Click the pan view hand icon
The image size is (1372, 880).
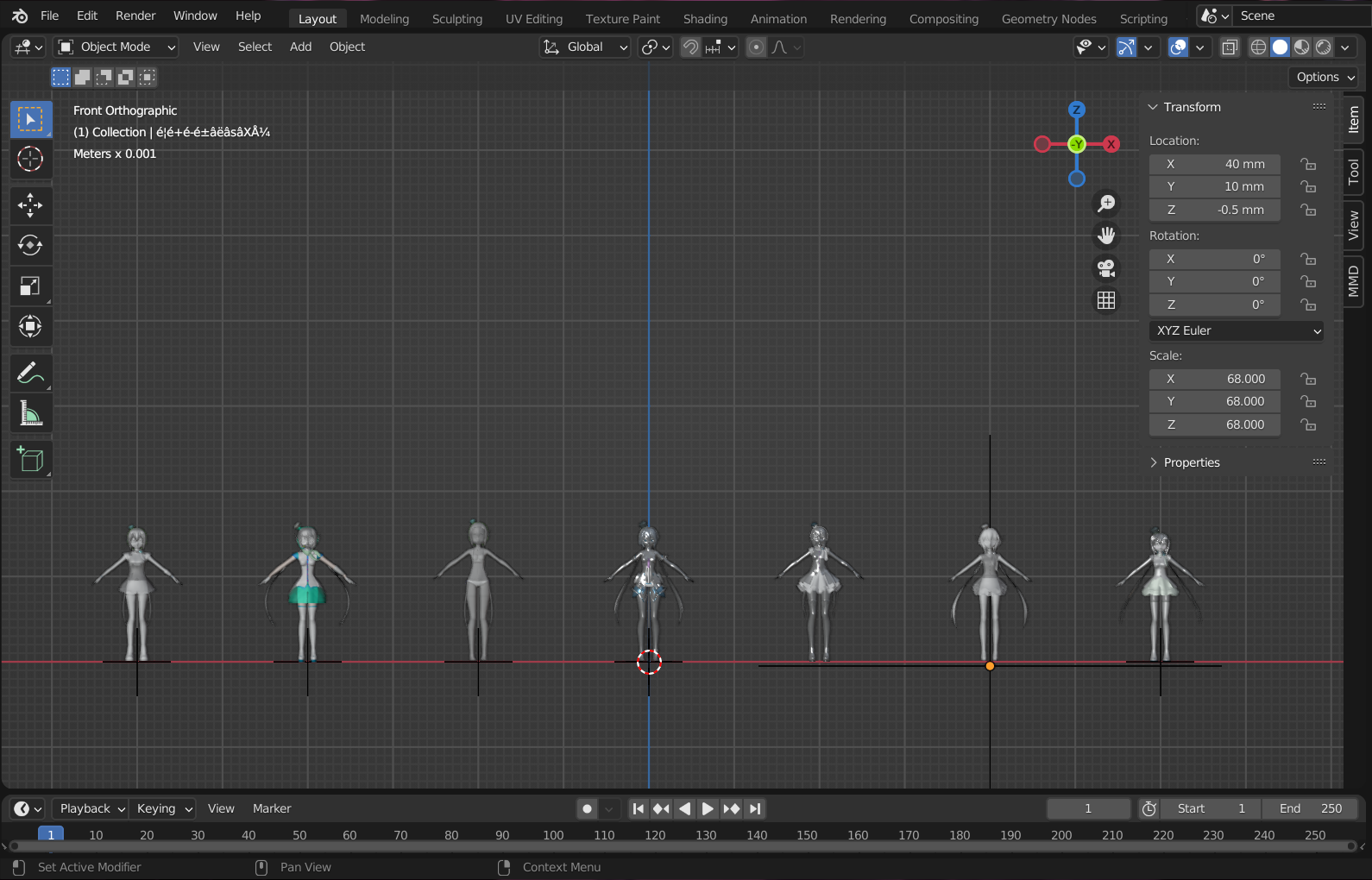(x=1106, y=236)
